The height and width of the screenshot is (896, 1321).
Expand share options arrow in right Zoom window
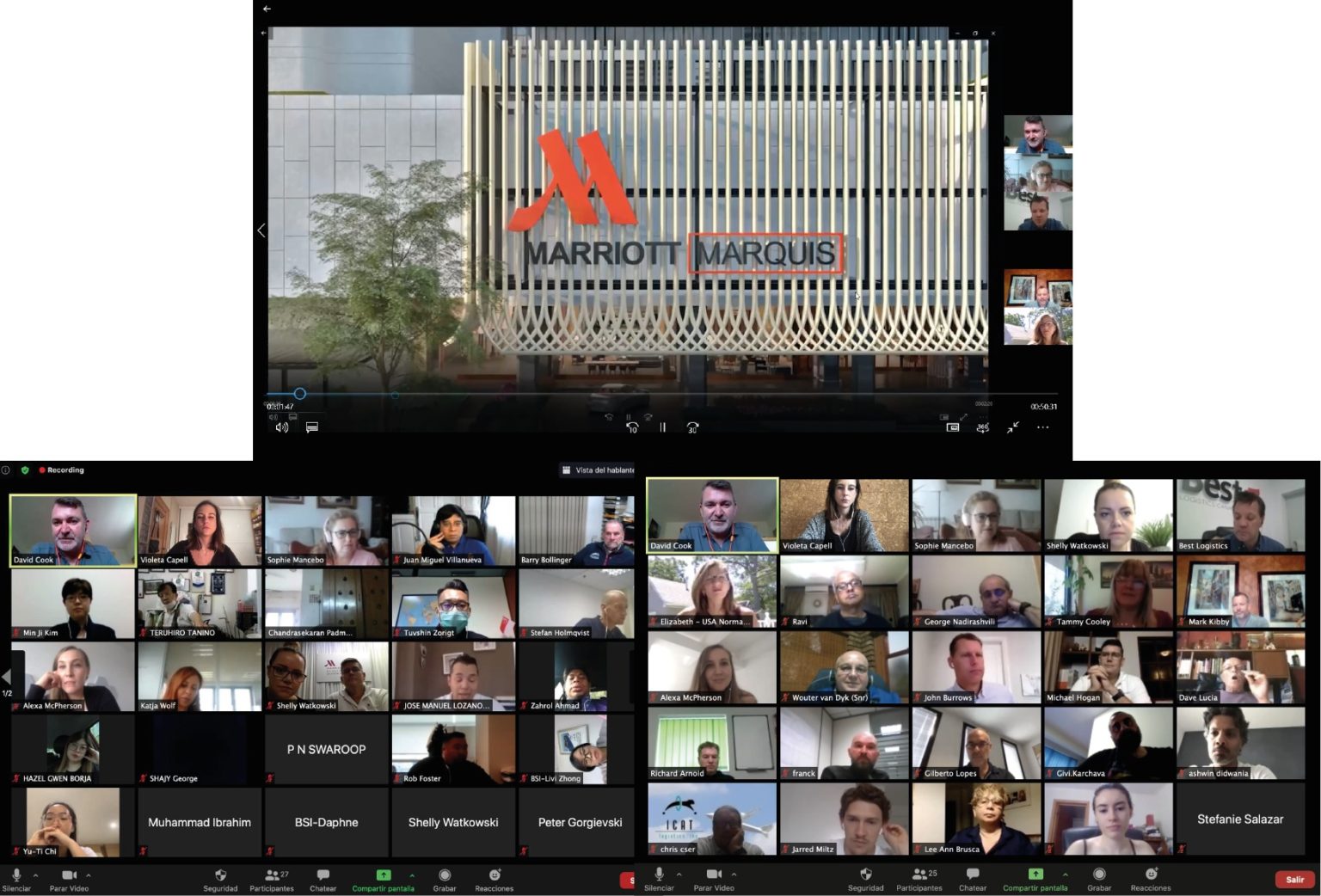1065,875
